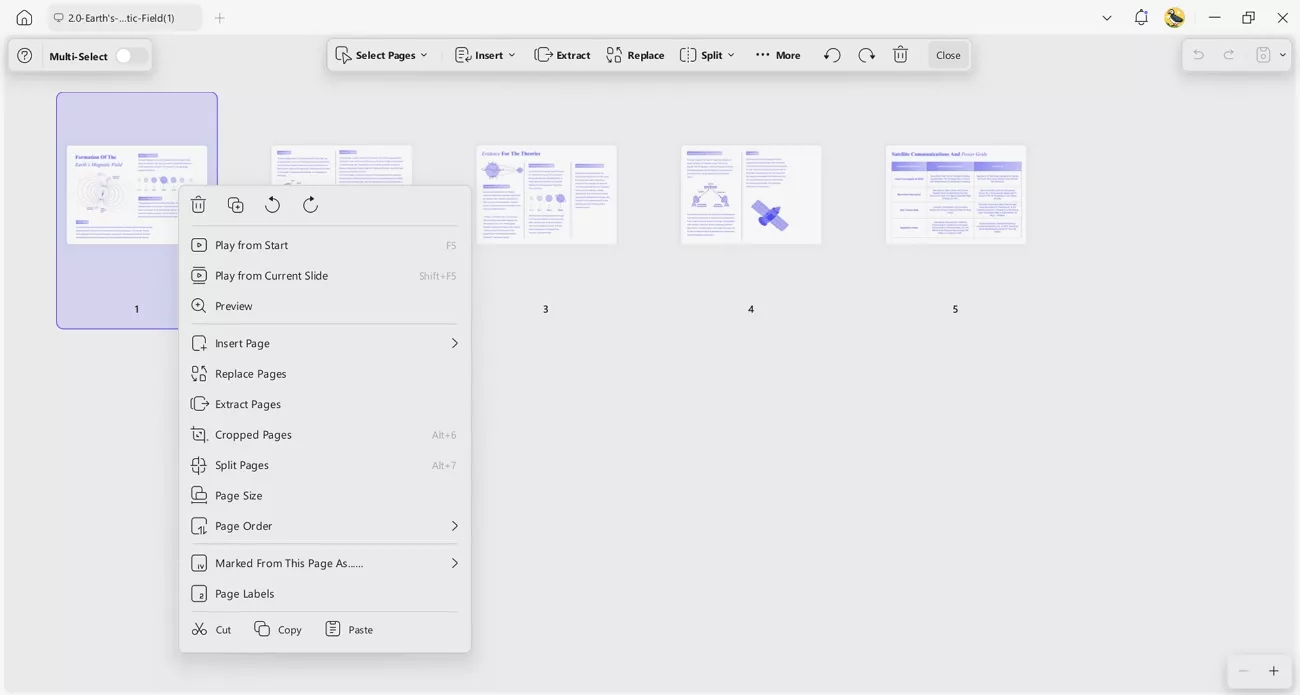
Task: Open the Insert tool
Action: (484, 55)
